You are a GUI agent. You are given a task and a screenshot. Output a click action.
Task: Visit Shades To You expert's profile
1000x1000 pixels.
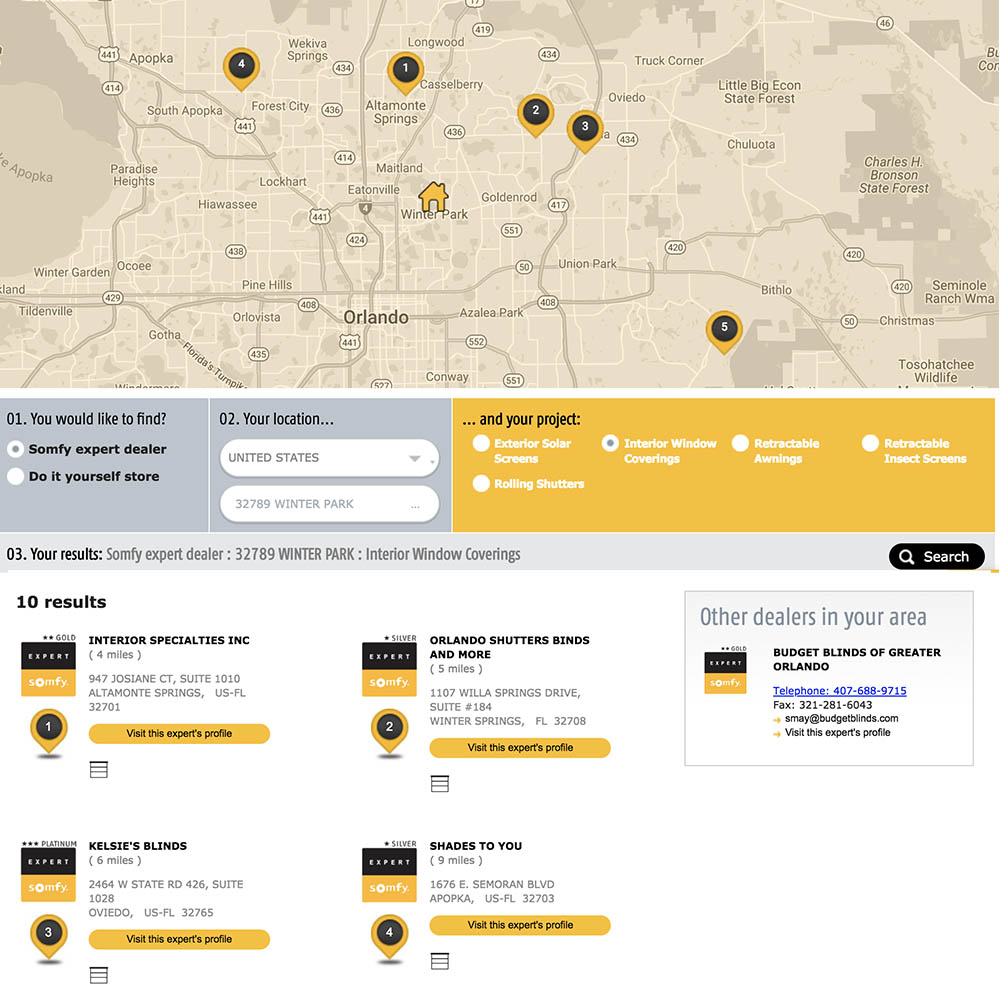point(520,925)
